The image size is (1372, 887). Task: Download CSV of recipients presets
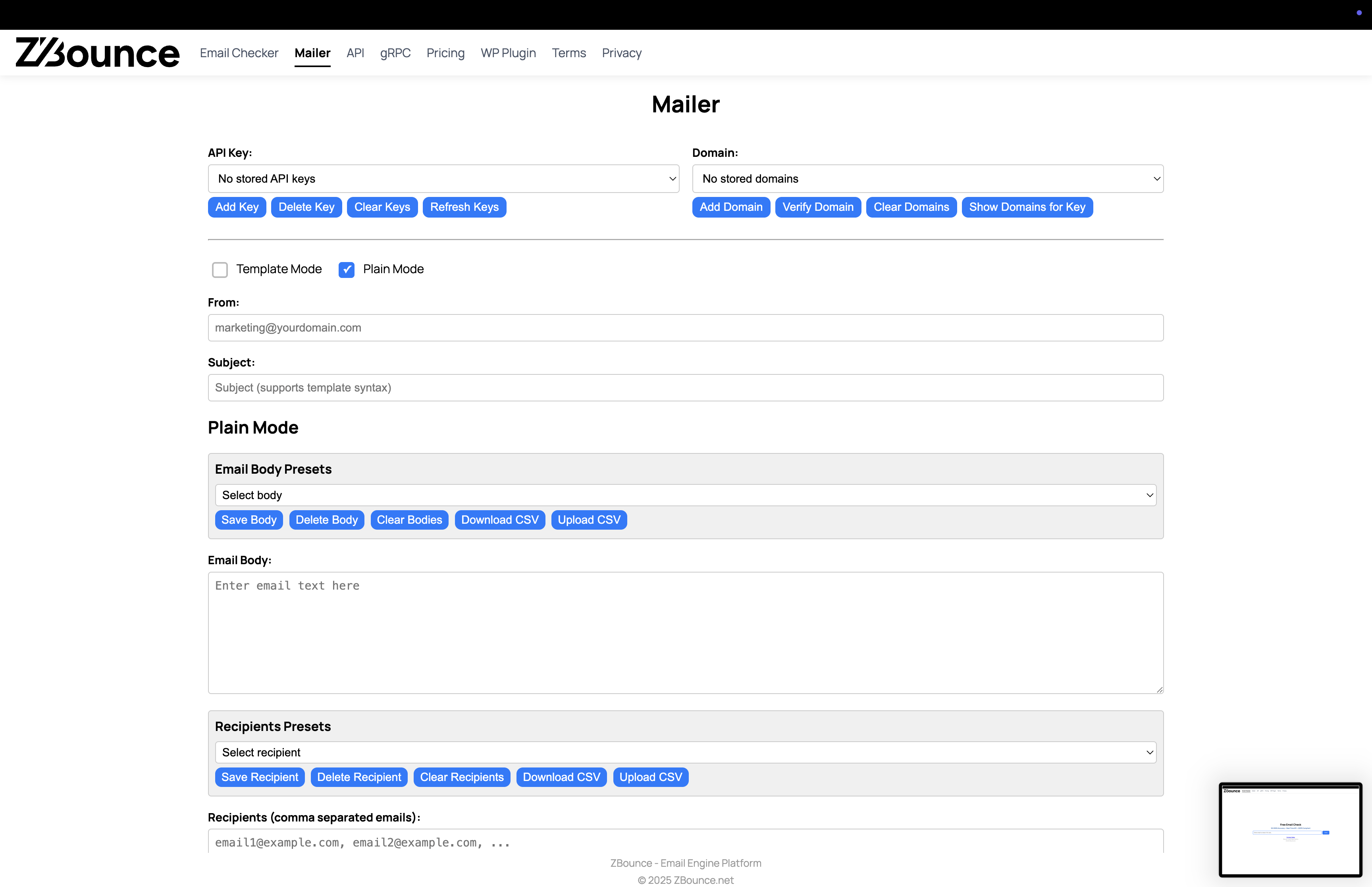click(561, 777)
